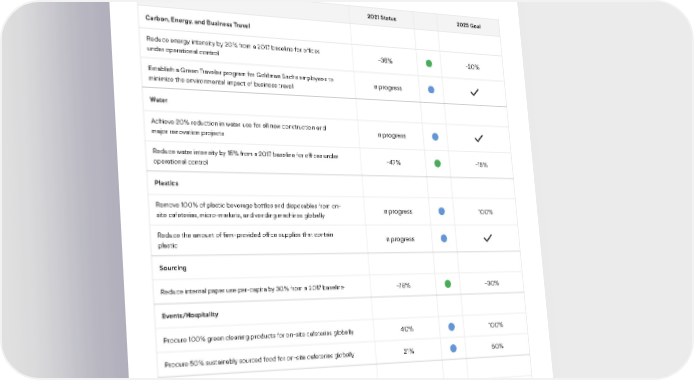This screenshot has width=694, height=380.
Task: Click checkmark in office supplies plastic goal
Action: (x=487, y=238)
